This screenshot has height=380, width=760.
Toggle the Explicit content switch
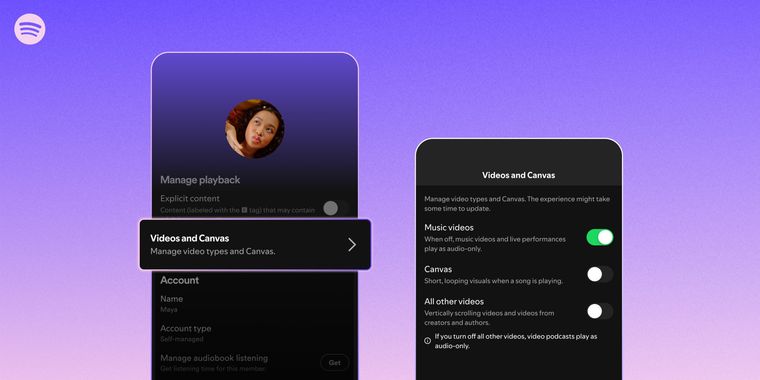336,208
